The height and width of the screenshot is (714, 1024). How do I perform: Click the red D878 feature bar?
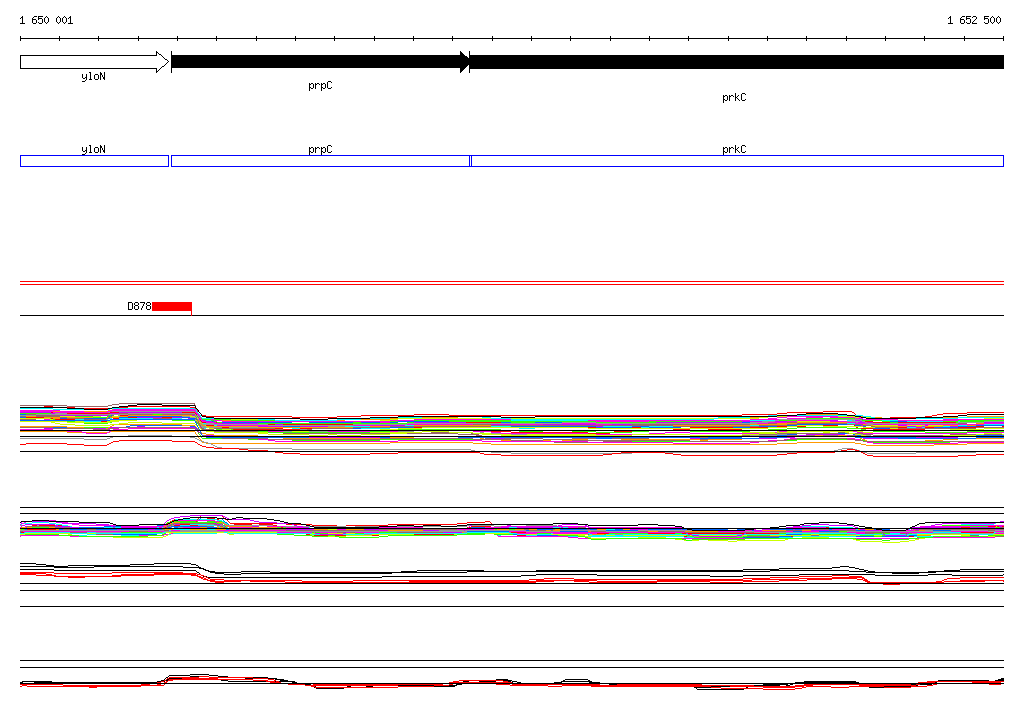point(171,306)
